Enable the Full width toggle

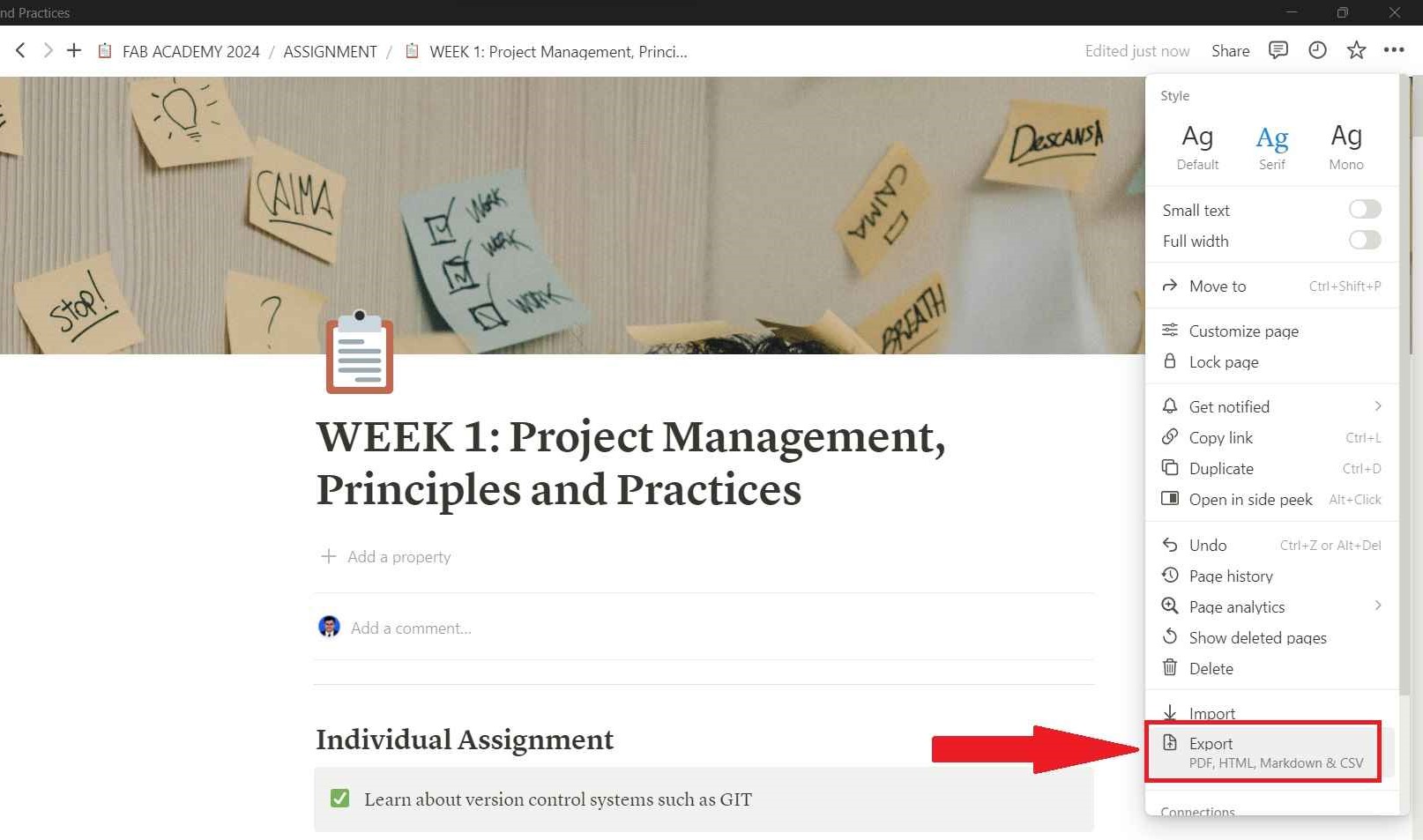[1364, 240]
